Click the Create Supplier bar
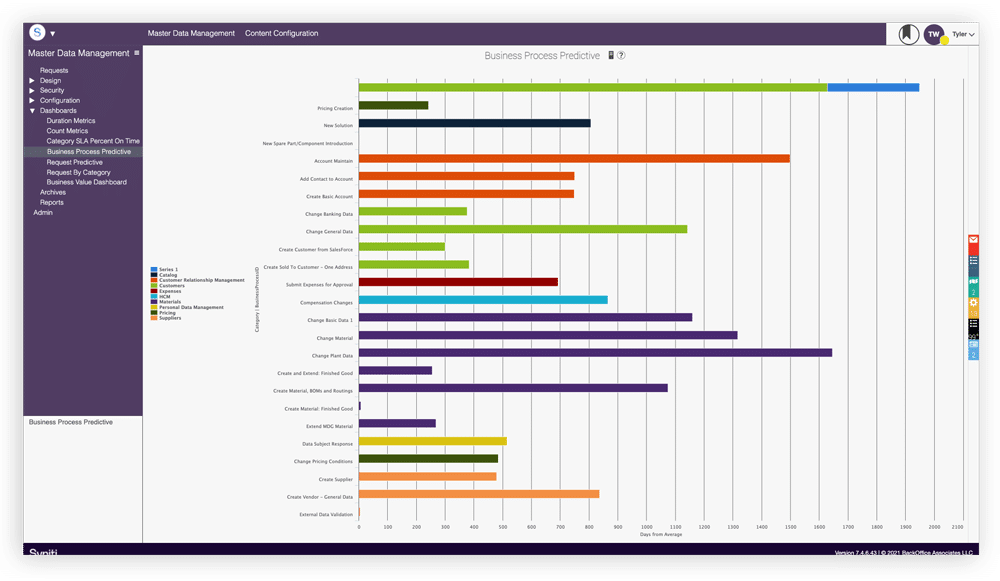The height and width of the screenshot is (581, 1000). click(427, 476)
